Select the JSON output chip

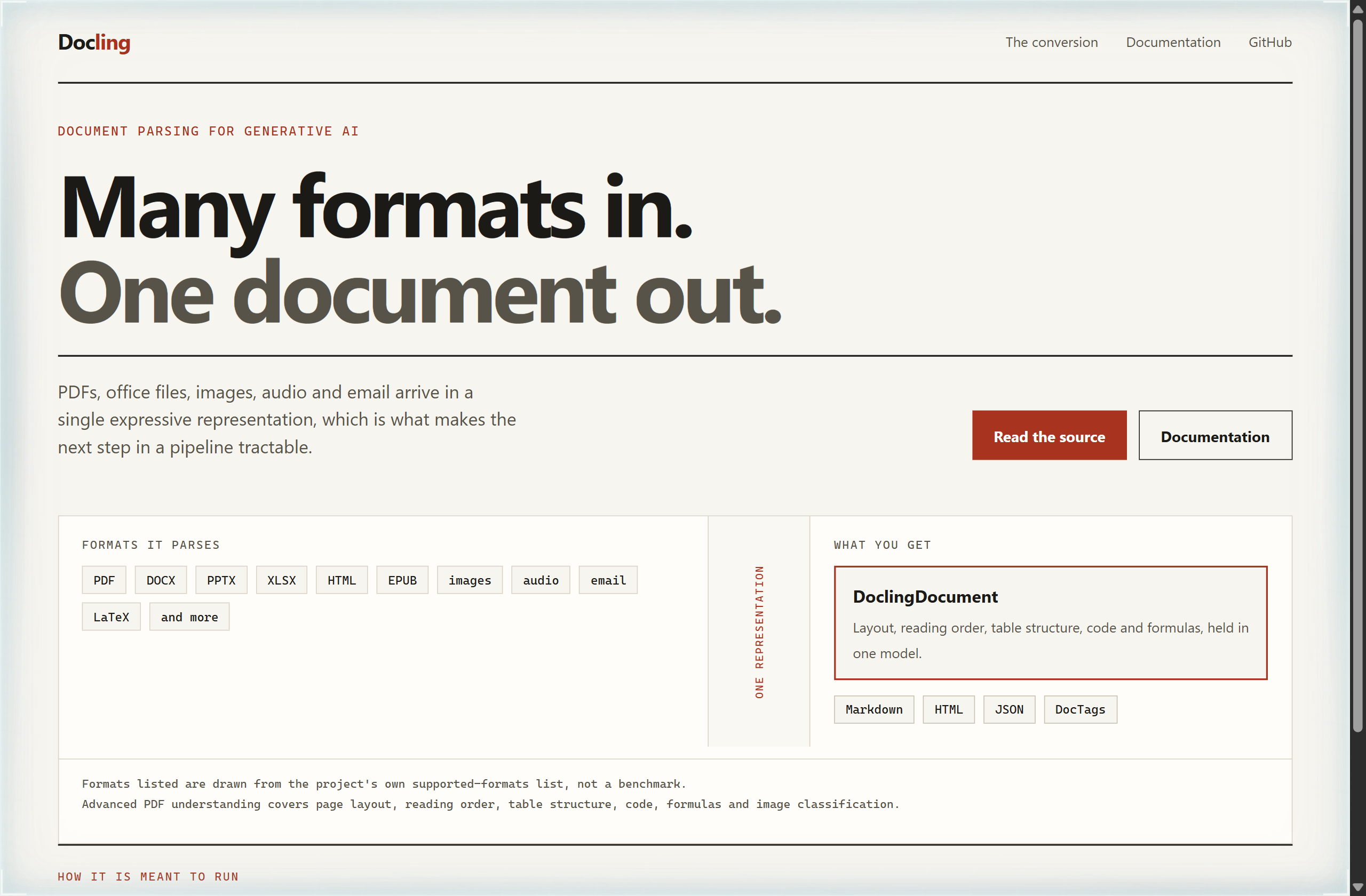click(x=1008, y=709)
